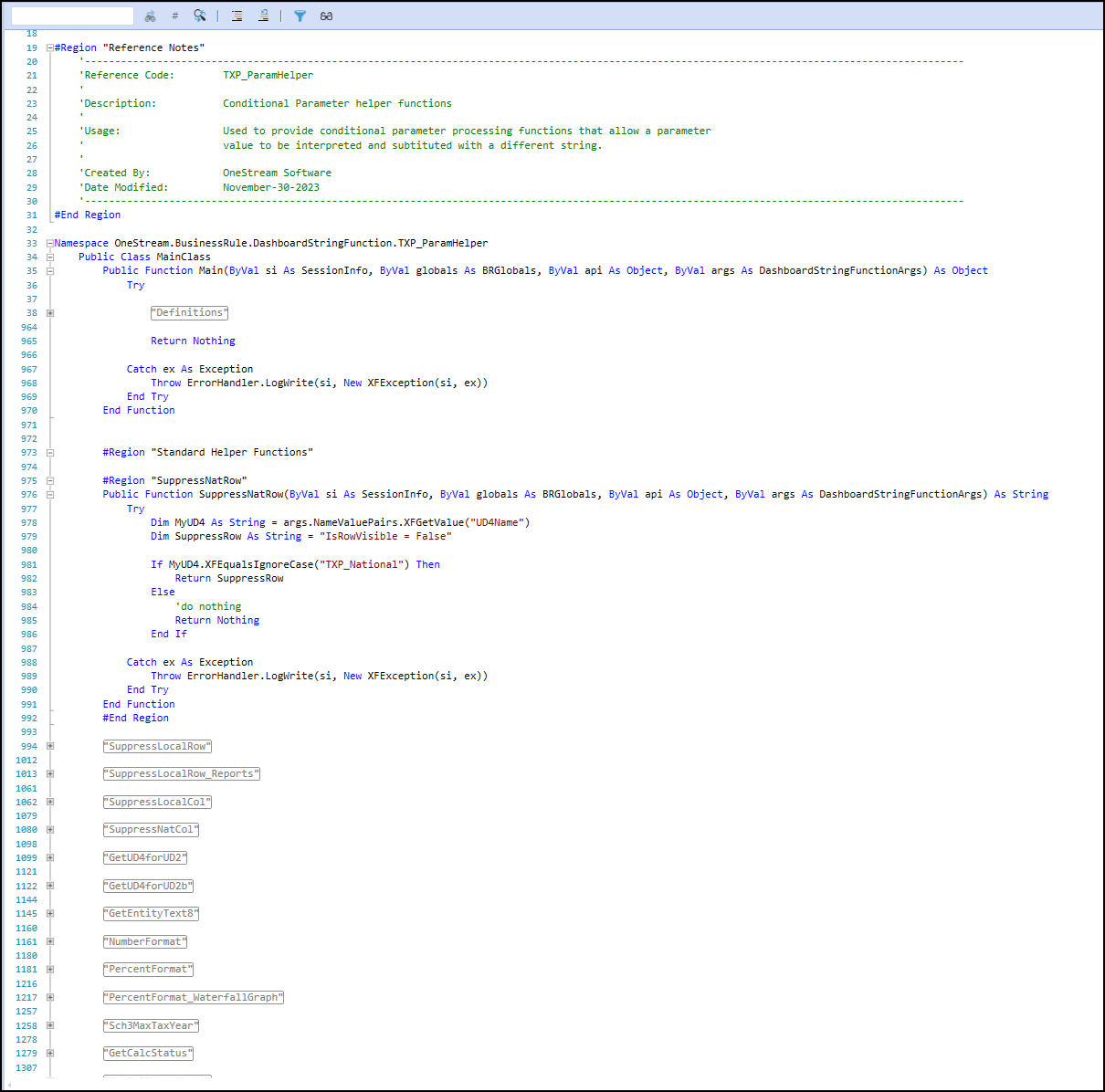1105x1092 pixels.
Task: Collapse the SuppressNatRow function body
Action: (49, 494)
